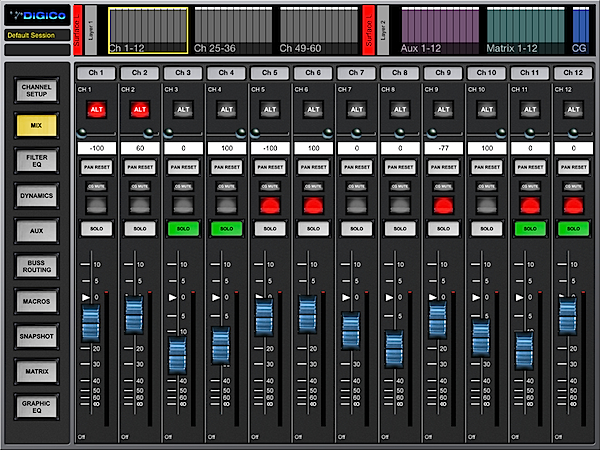Click the fader cap on channel 5

(x=264, y=317)
